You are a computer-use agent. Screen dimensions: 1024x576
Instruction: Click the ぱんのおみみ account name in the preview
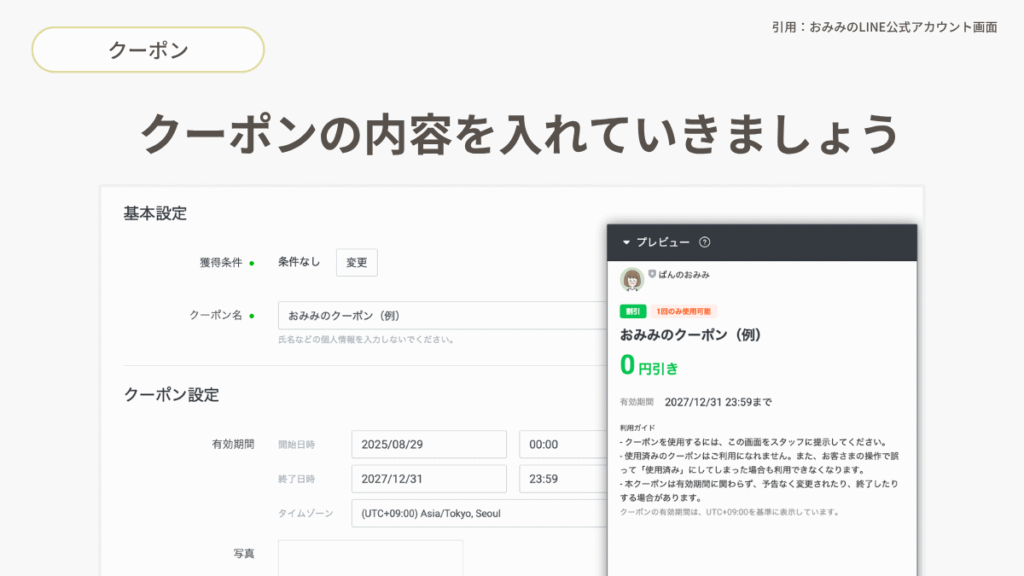(684, 274)
